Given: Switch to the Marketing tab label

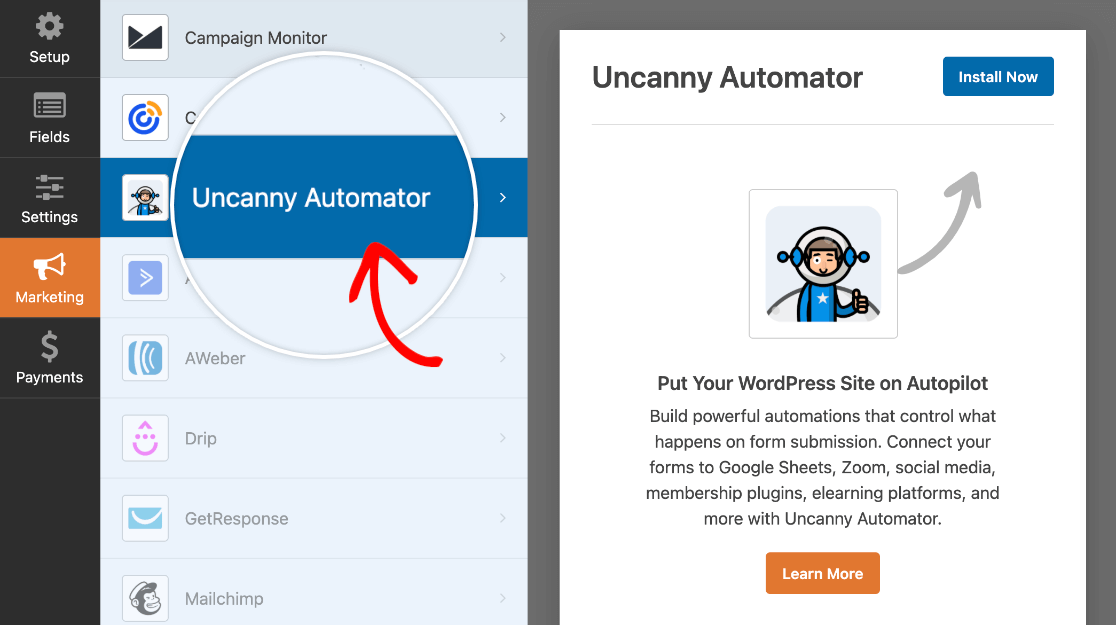Looking at the screenshot, I should pos(49,297).
